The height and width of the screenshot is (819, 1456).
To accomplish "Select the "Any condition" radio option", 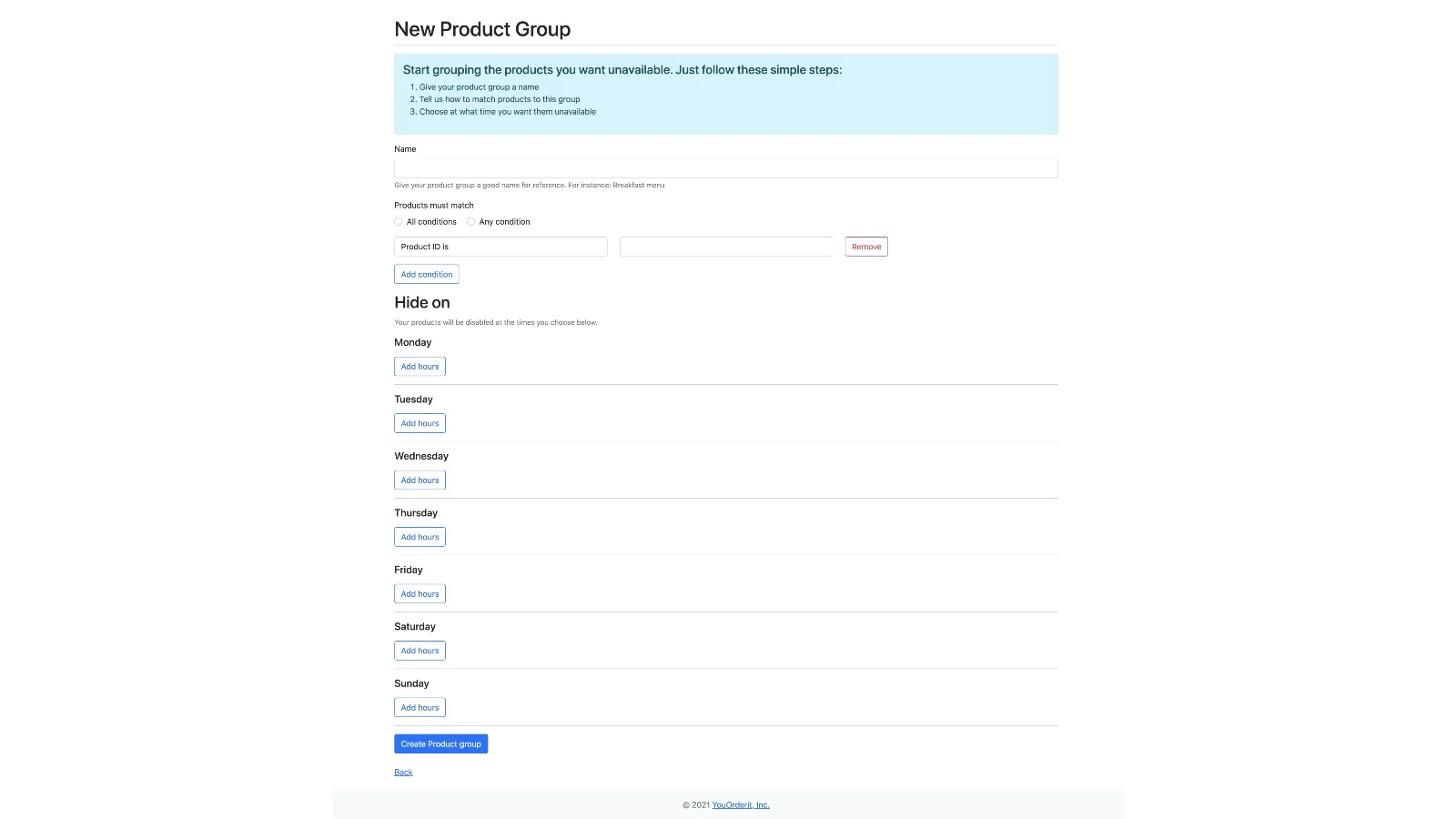I will (471, 222).
